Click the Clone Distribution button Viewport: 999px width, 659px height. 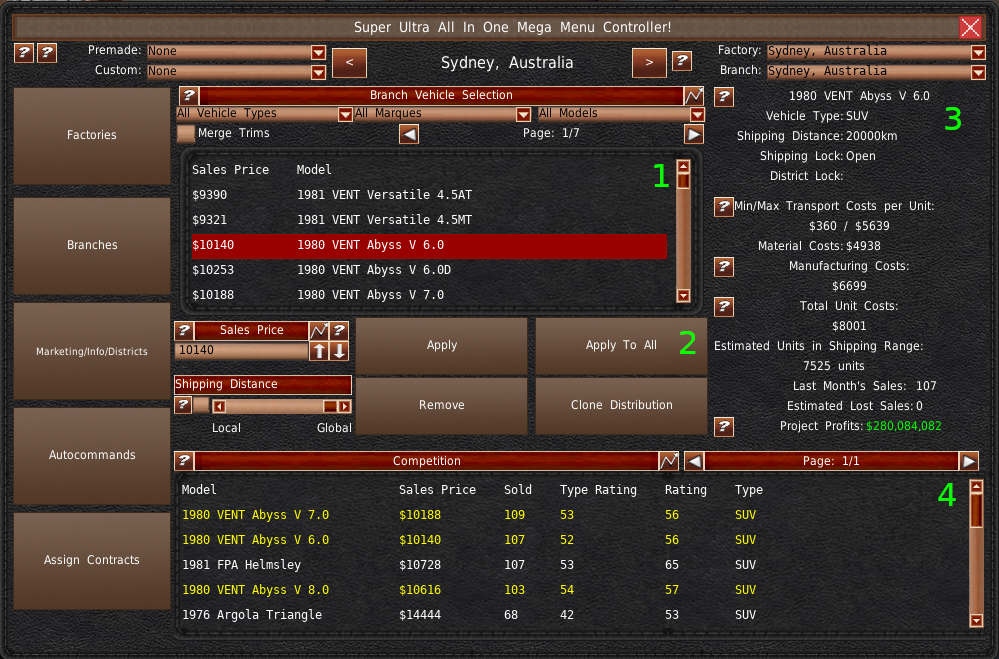point(621,406)
